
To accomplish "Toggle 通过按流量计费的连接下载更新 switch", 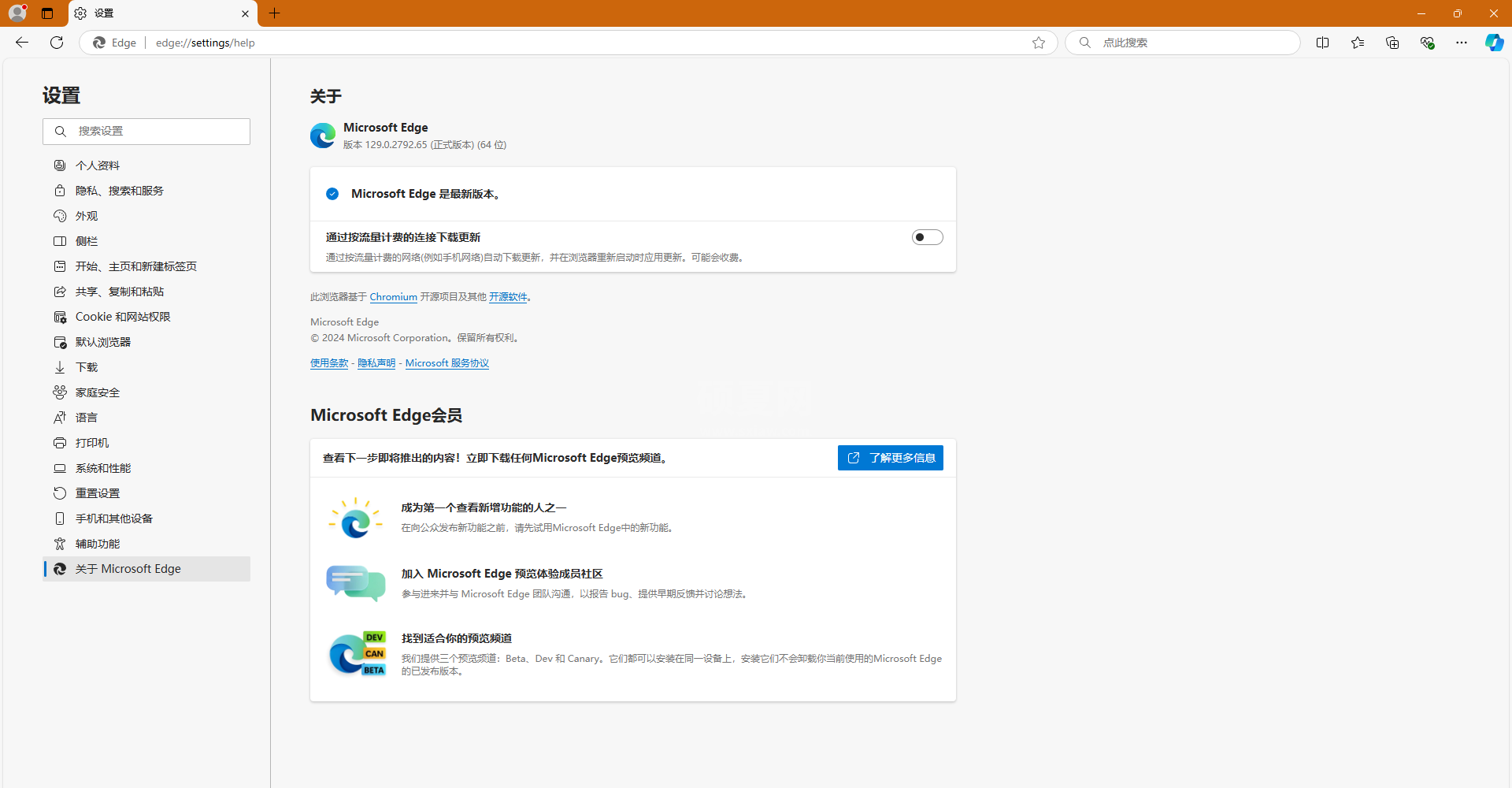I will coord(927,237).
